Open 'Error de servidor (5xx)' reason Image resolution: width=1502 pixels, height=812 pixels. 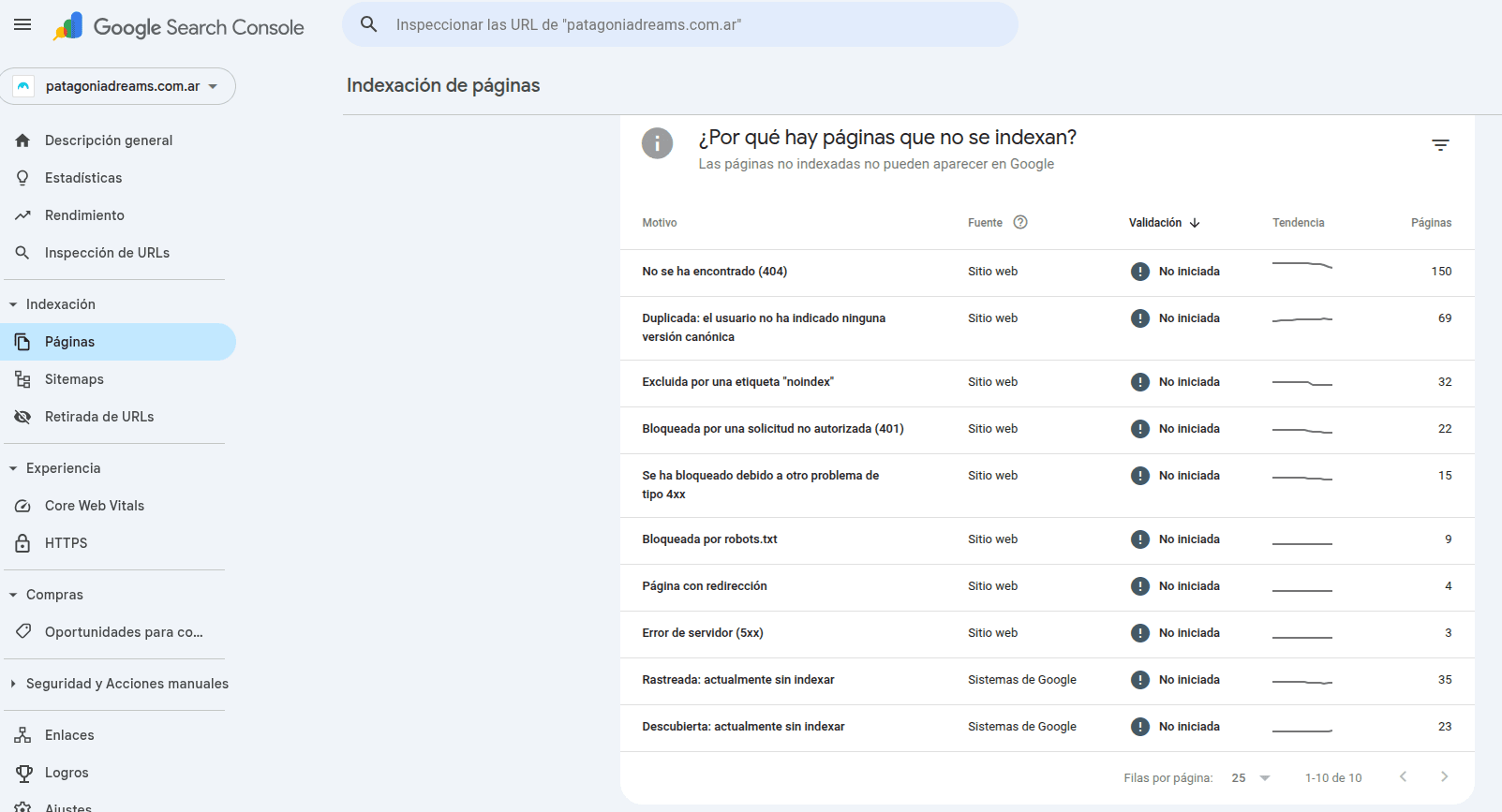click(703, 633)
